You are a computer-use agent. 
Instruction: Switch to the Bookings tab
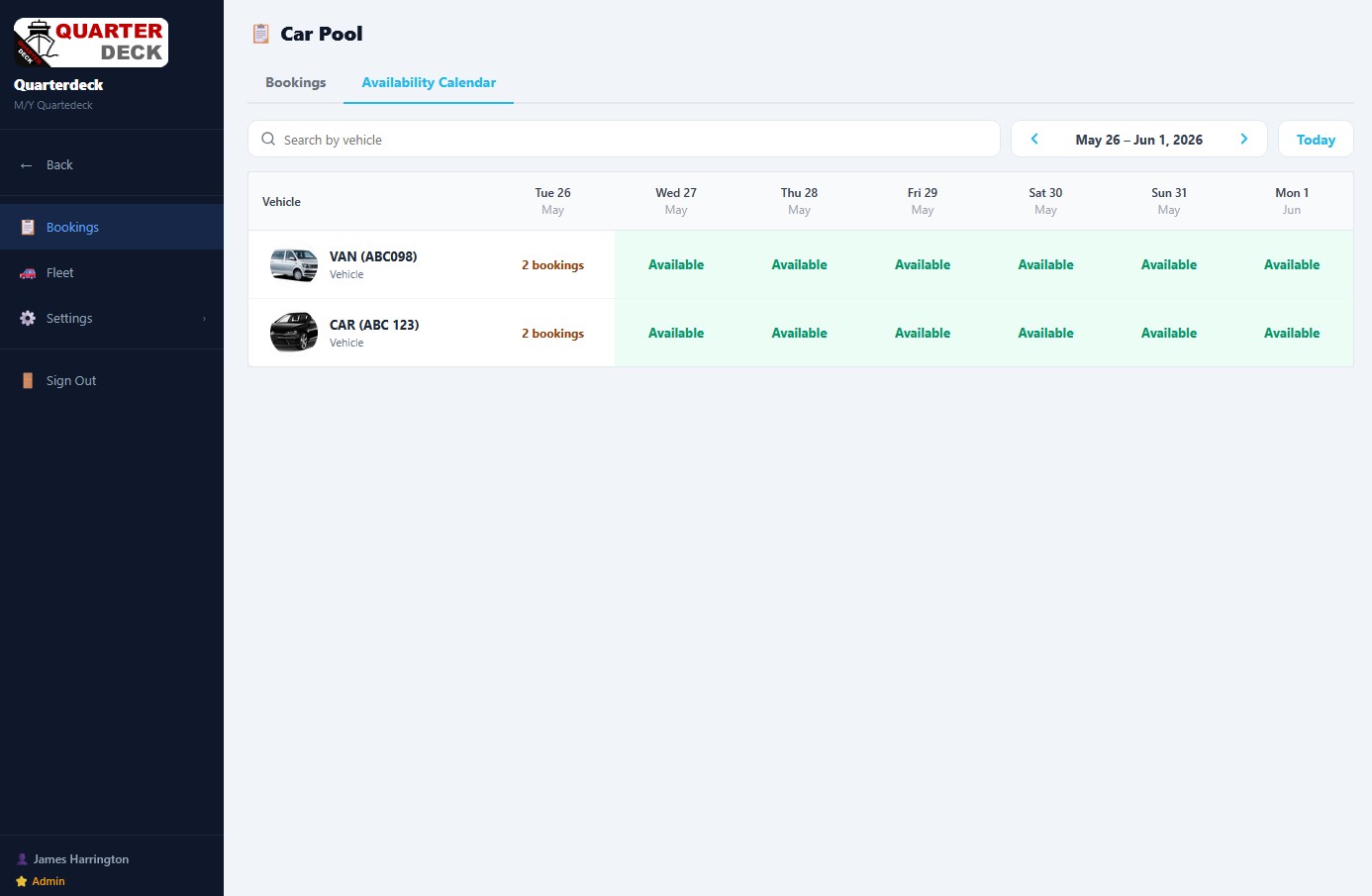(295, 82)
